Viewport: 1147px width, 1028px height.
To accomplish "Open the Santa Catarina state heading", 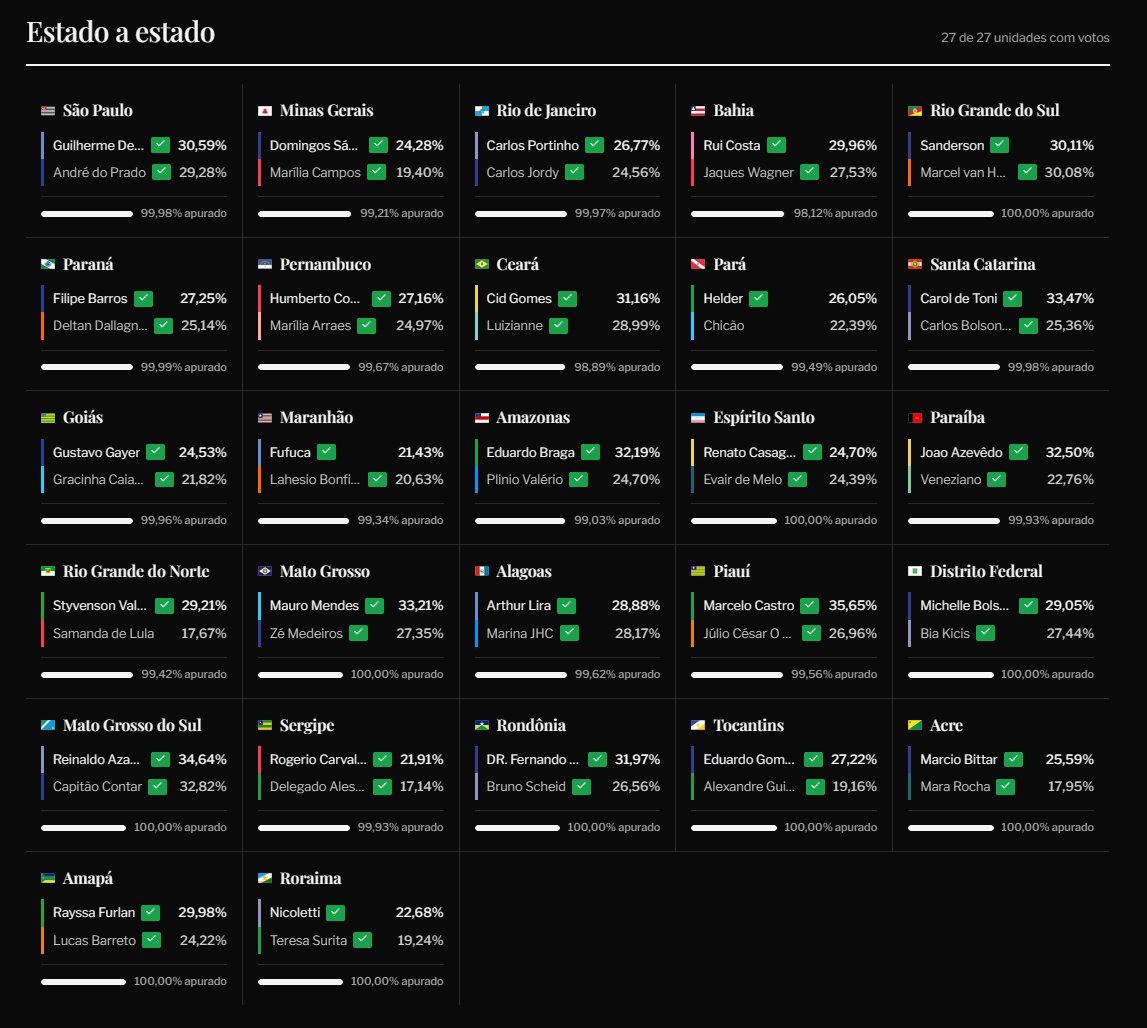I will [x=982, y=264].
